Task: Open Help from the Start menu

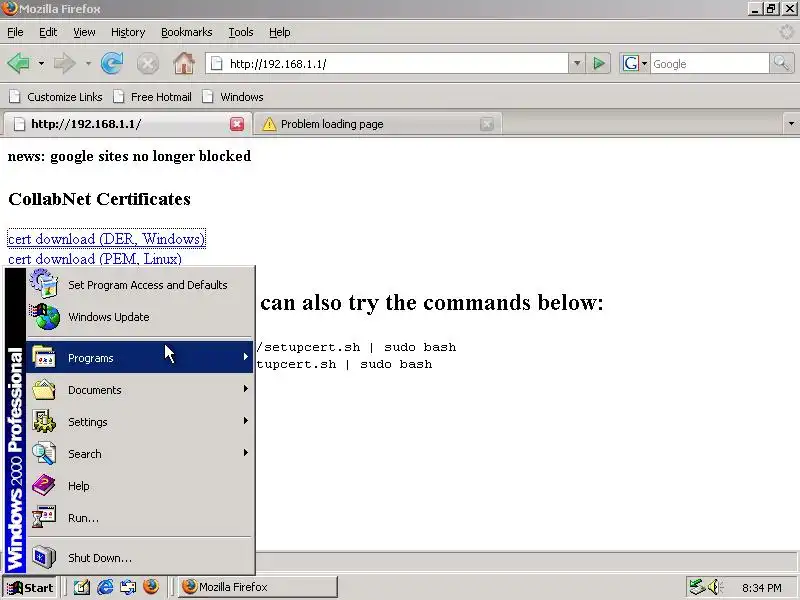Action: click(x=140, y=486)
